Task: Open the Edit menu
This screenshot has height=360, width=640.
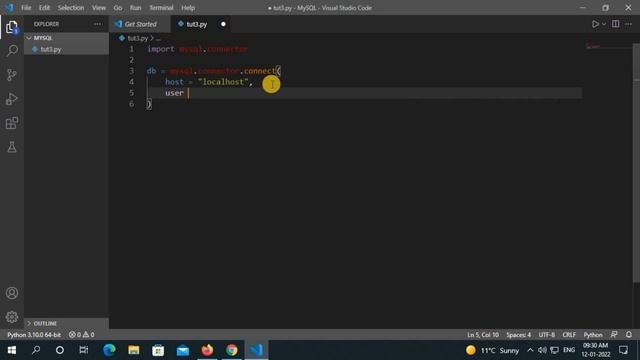Action: 44,8
